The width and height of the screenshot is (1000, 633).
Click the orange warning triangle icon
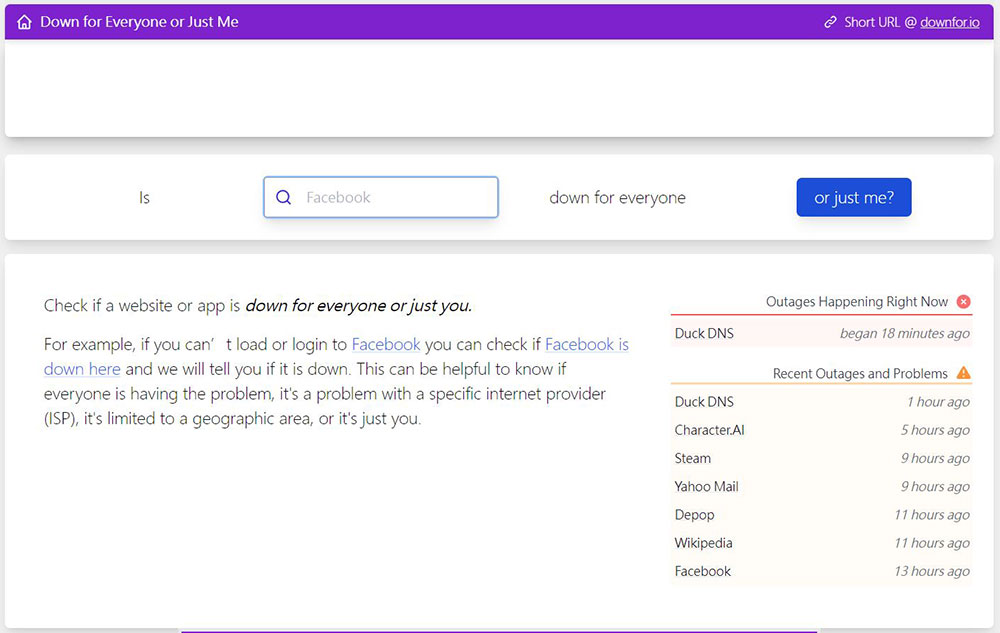(963, 373)
